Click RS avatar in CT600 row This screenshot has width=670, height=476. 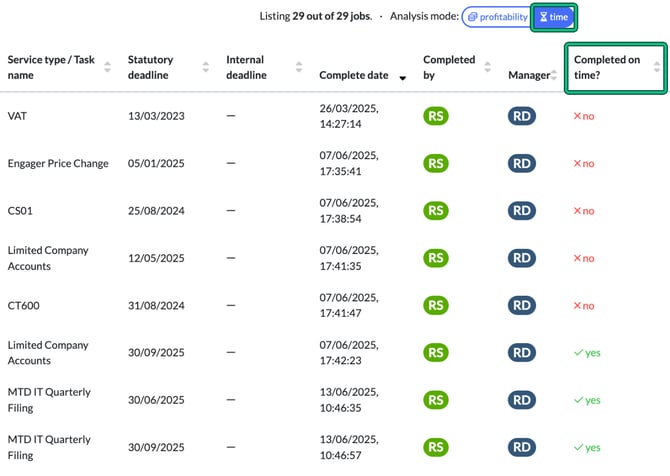tap(436, 306)
